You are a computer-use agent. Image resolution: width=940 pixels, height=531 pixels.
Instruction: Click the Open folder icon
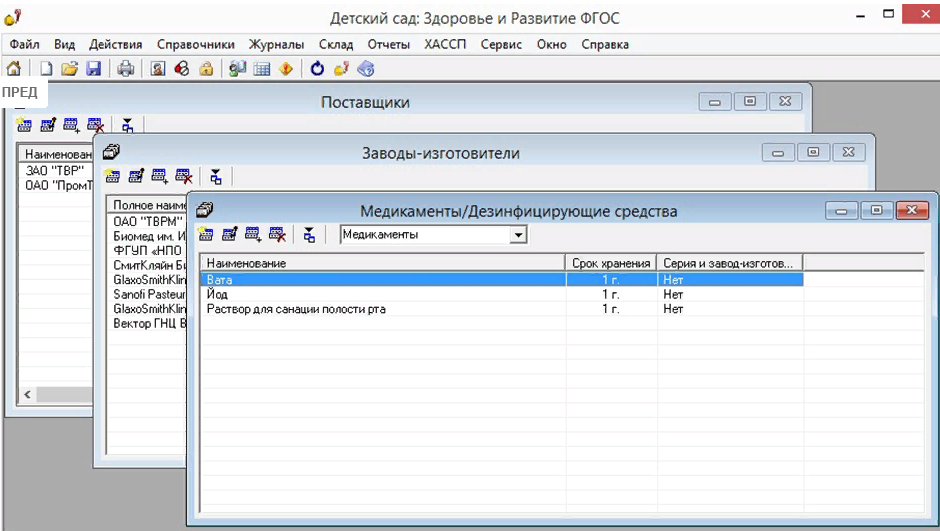coord(69,69)
